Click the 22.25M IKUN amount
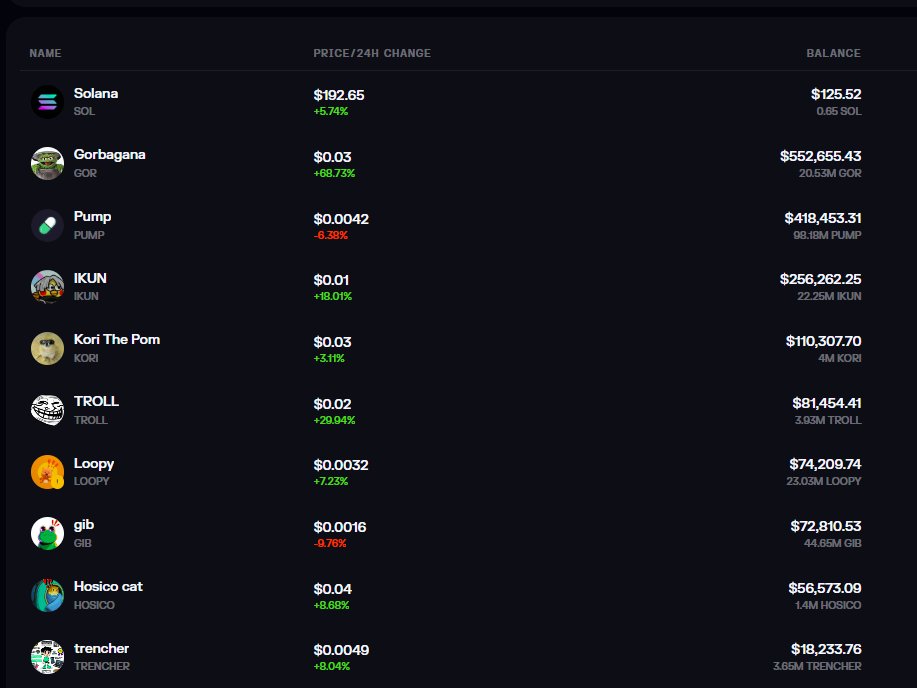The height and width of the screenshot is (688, 917). [829, 297]
